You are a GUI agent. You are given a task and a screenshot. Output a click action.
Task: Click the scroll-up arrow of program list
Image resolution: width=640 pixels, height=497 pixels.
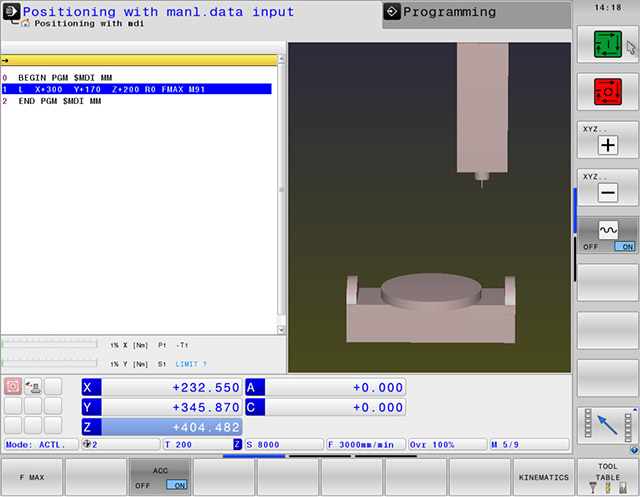[281, 59]
